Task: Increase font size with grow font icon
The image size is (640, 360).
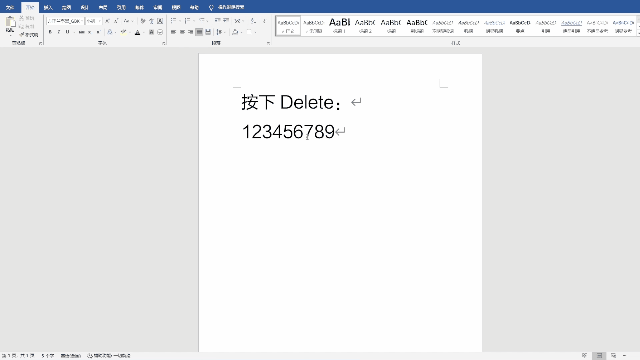Action: [107, 21]
